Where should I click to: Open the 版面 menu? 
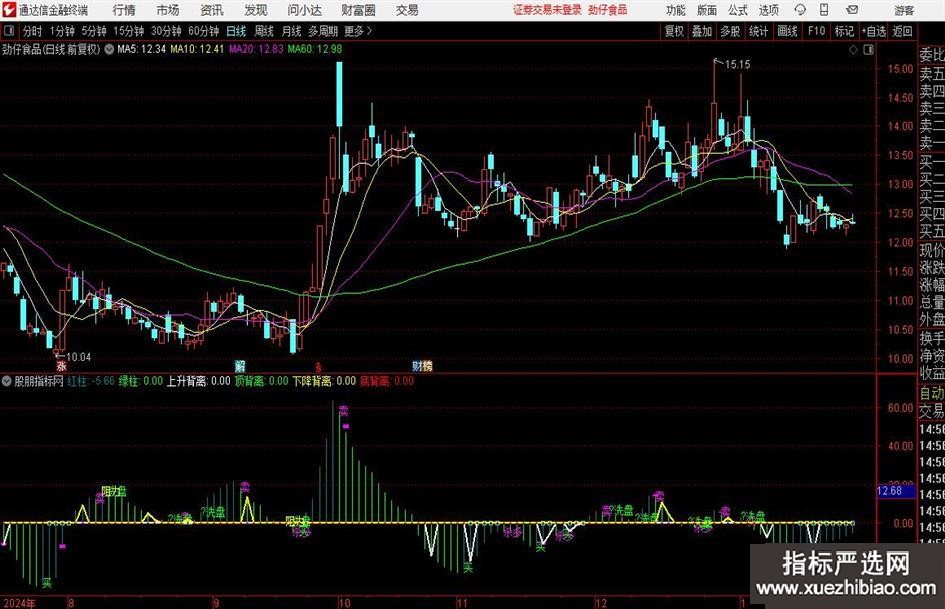(x=706, y=10)
